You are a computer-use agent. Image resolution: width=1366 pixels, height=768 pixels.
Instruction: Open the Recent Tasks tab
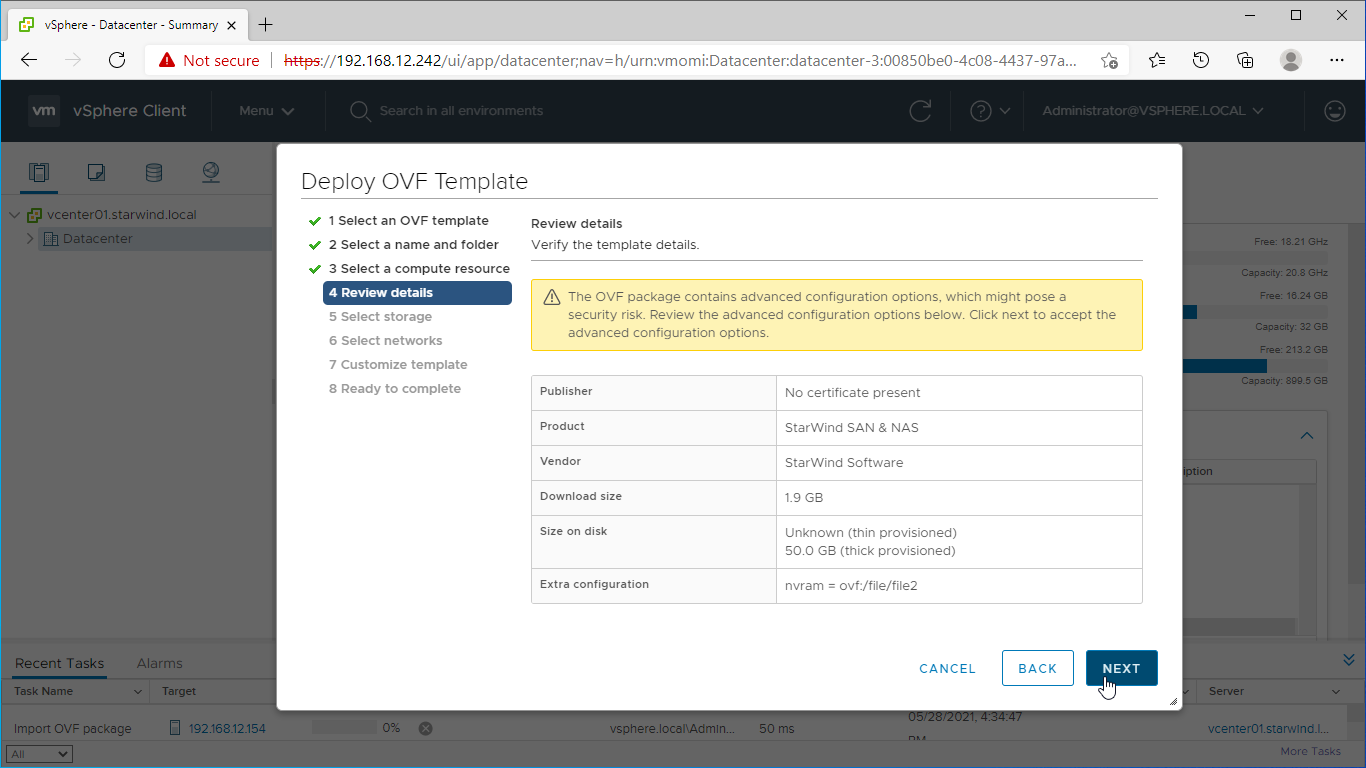59,663
